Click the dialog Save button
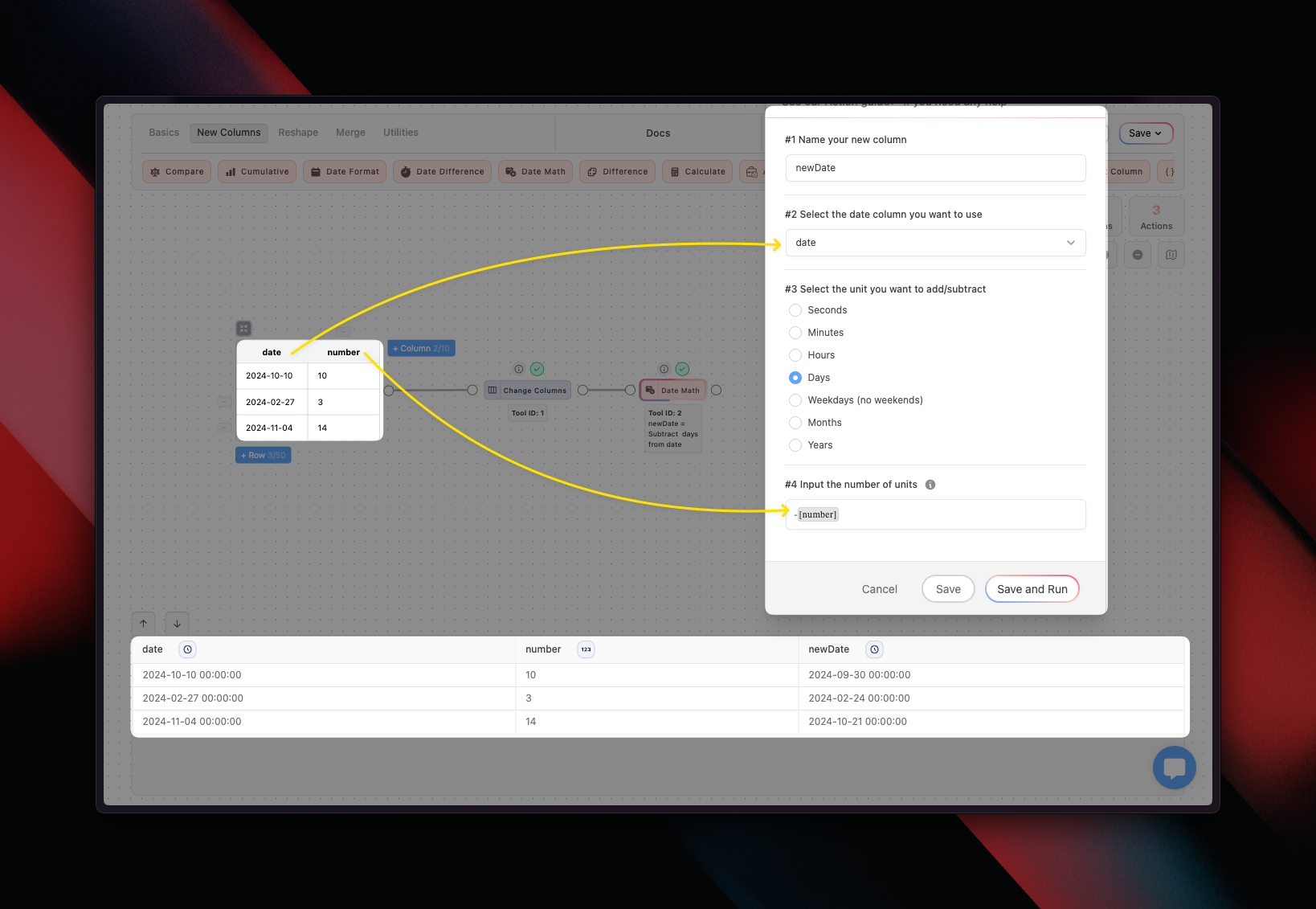The height and width of the screenshot is (909, 1316). point(948,589)
